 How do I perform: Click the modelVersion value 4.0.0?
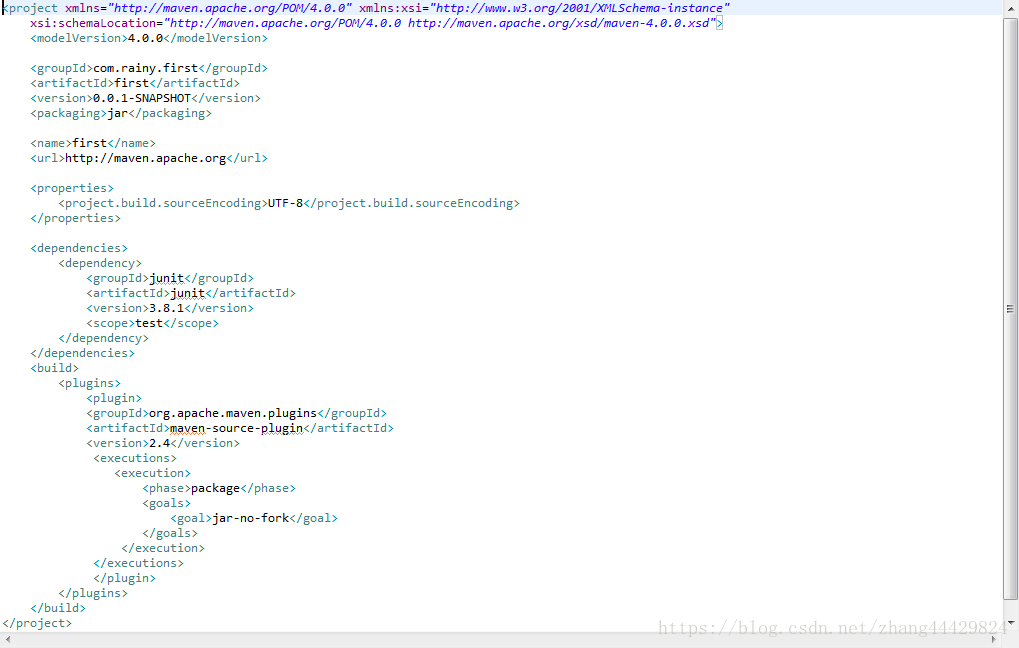coord(146,38)
